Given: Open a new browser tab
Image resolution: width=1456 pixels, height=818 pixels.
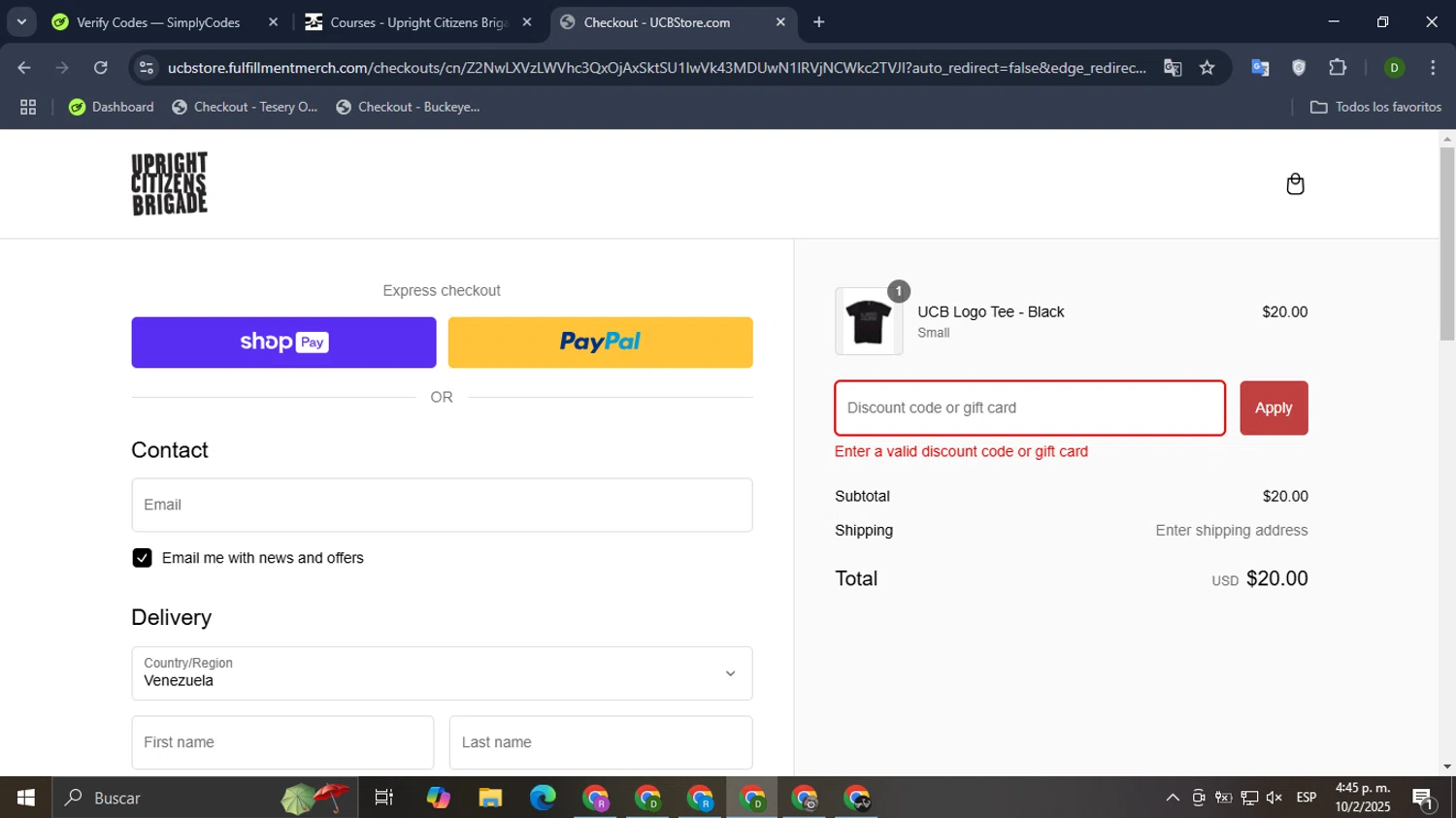Looking at the screenshot, I should (x=819, y=22).
